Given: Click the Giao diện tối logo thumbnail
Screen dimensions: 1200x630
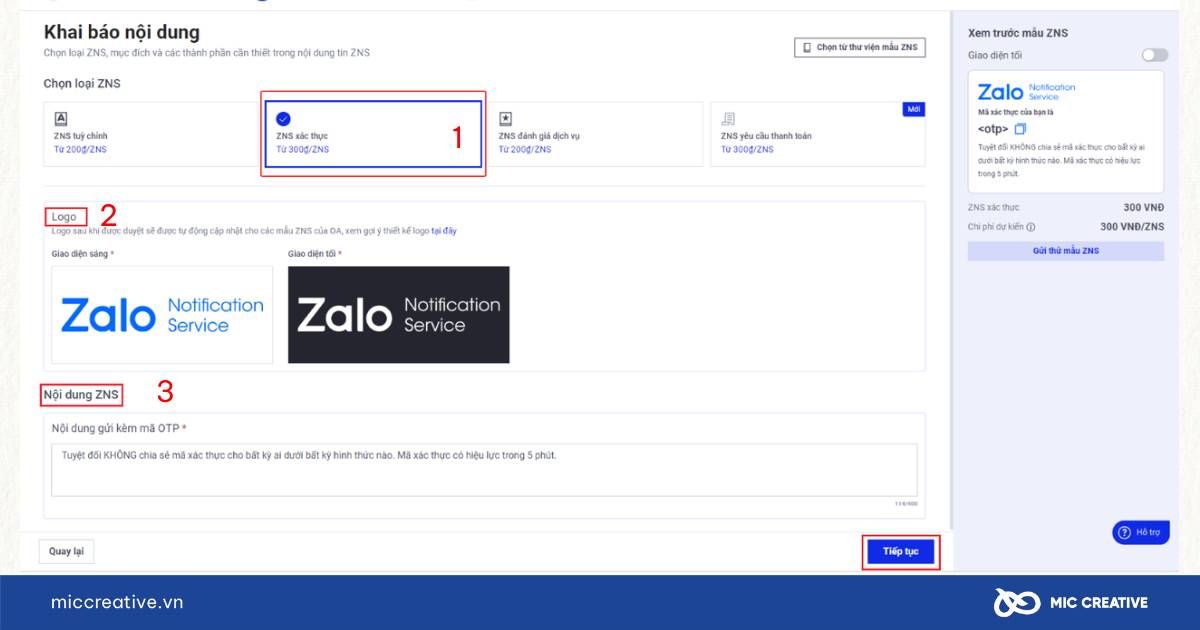Looking at the screenshot, I should coord(399,315).
